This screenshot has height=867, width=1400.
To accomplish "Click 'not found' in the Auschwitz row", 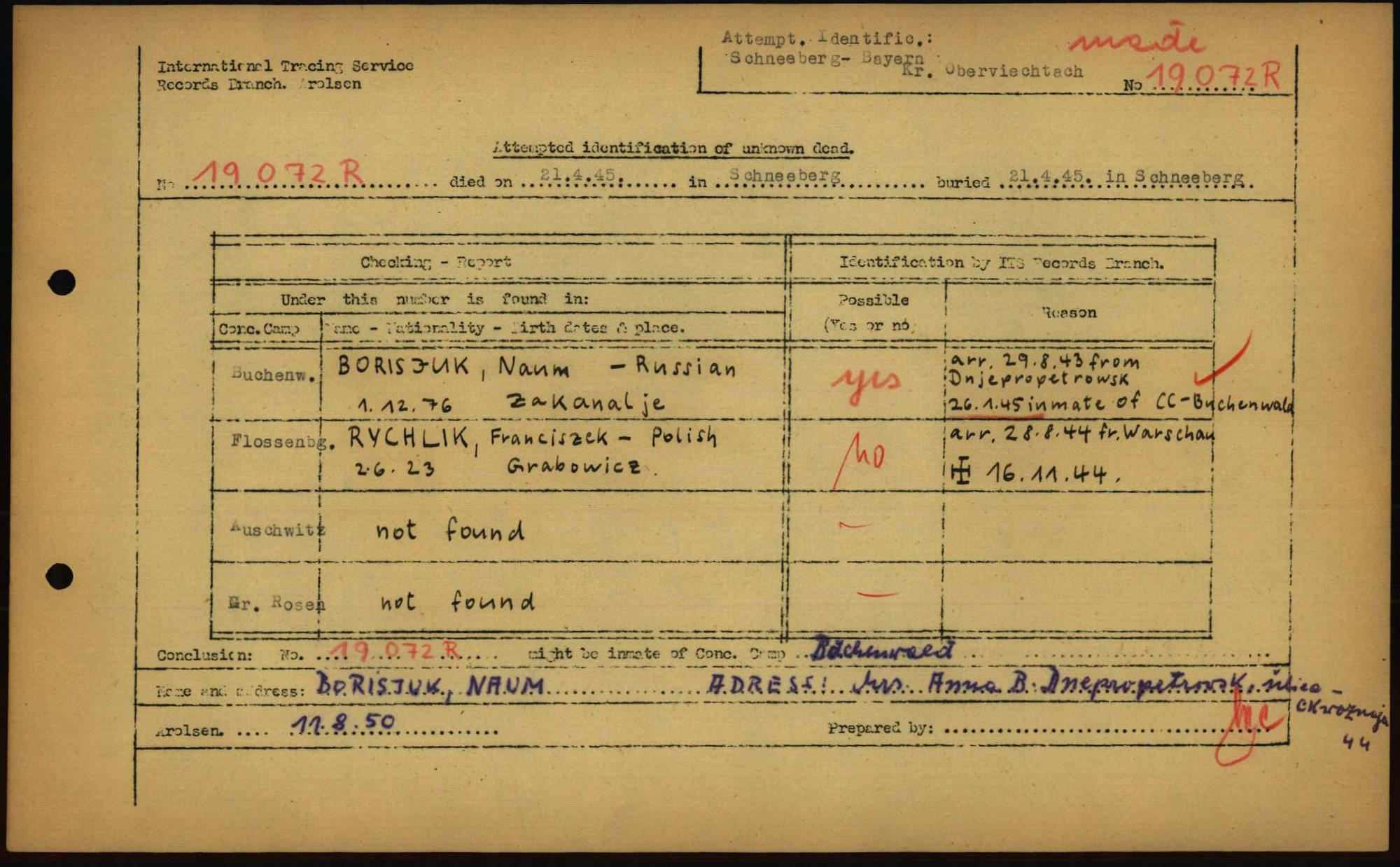I will [450, 529].
